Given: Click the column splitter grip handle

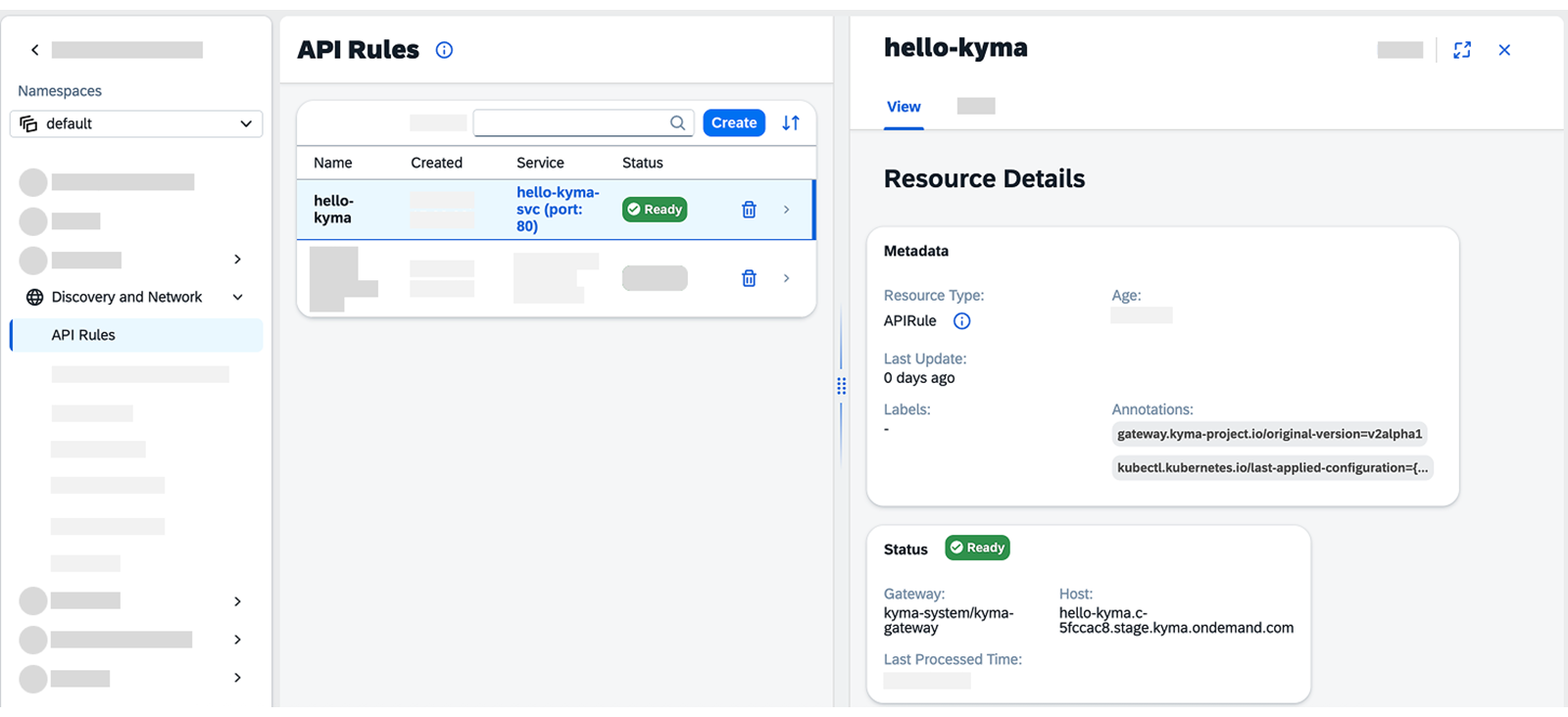Looking at the screenshot, I should (841, 386).
